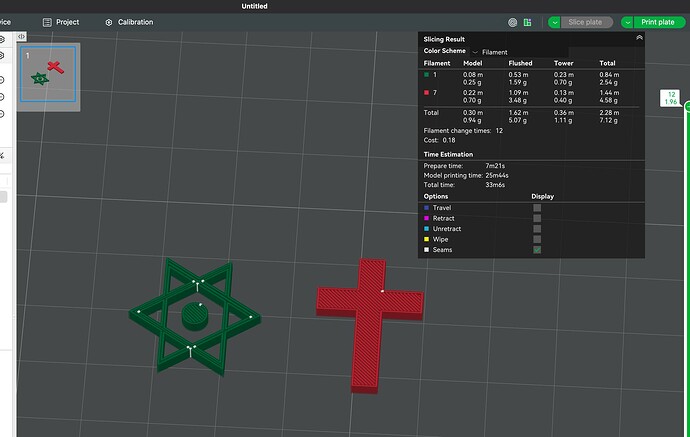
Task: Click the magenta Retract legend icon
Action: pos(426,218)
